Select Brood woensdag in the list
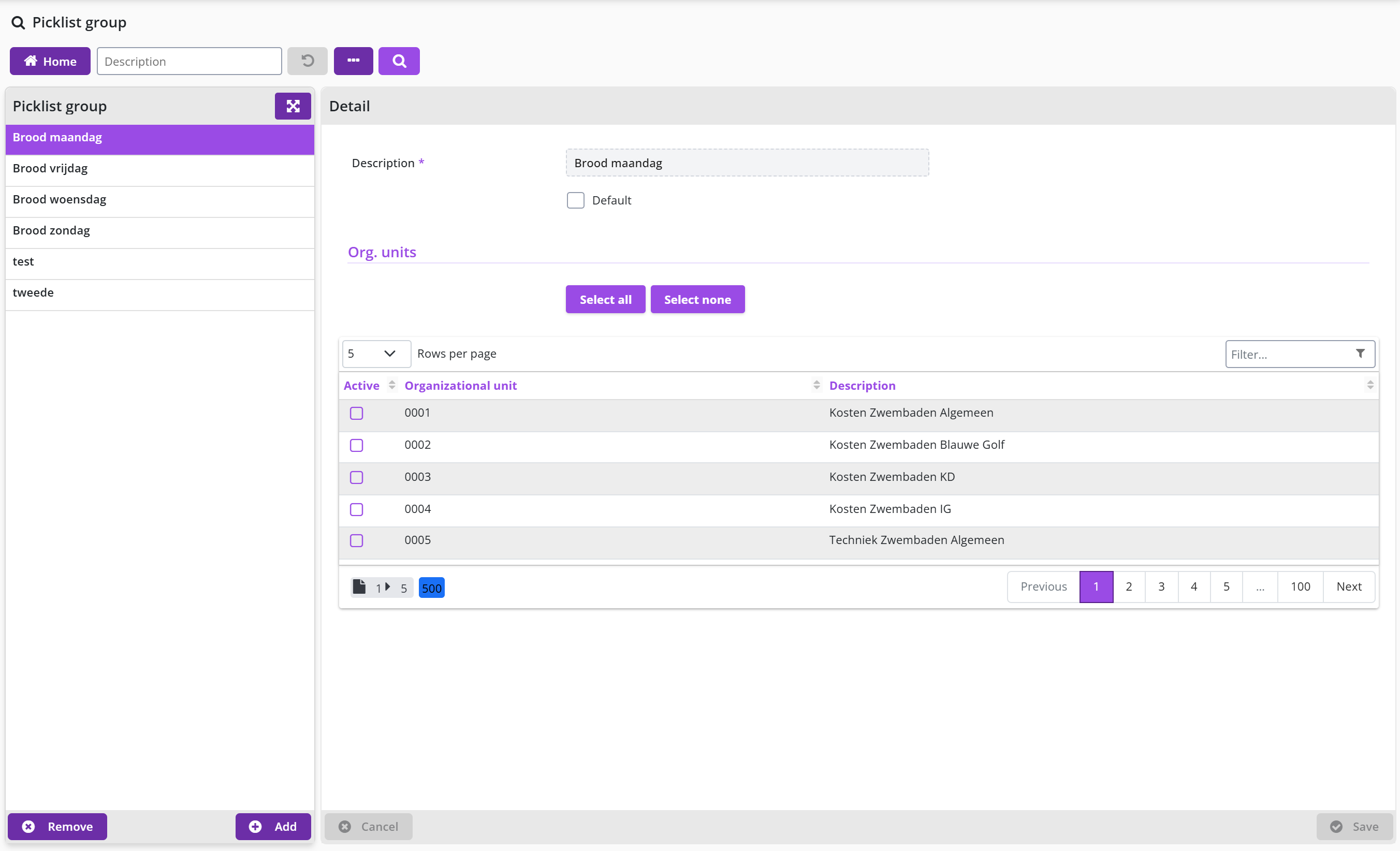This screenshot has height=851, width=1400. [159, 202]
